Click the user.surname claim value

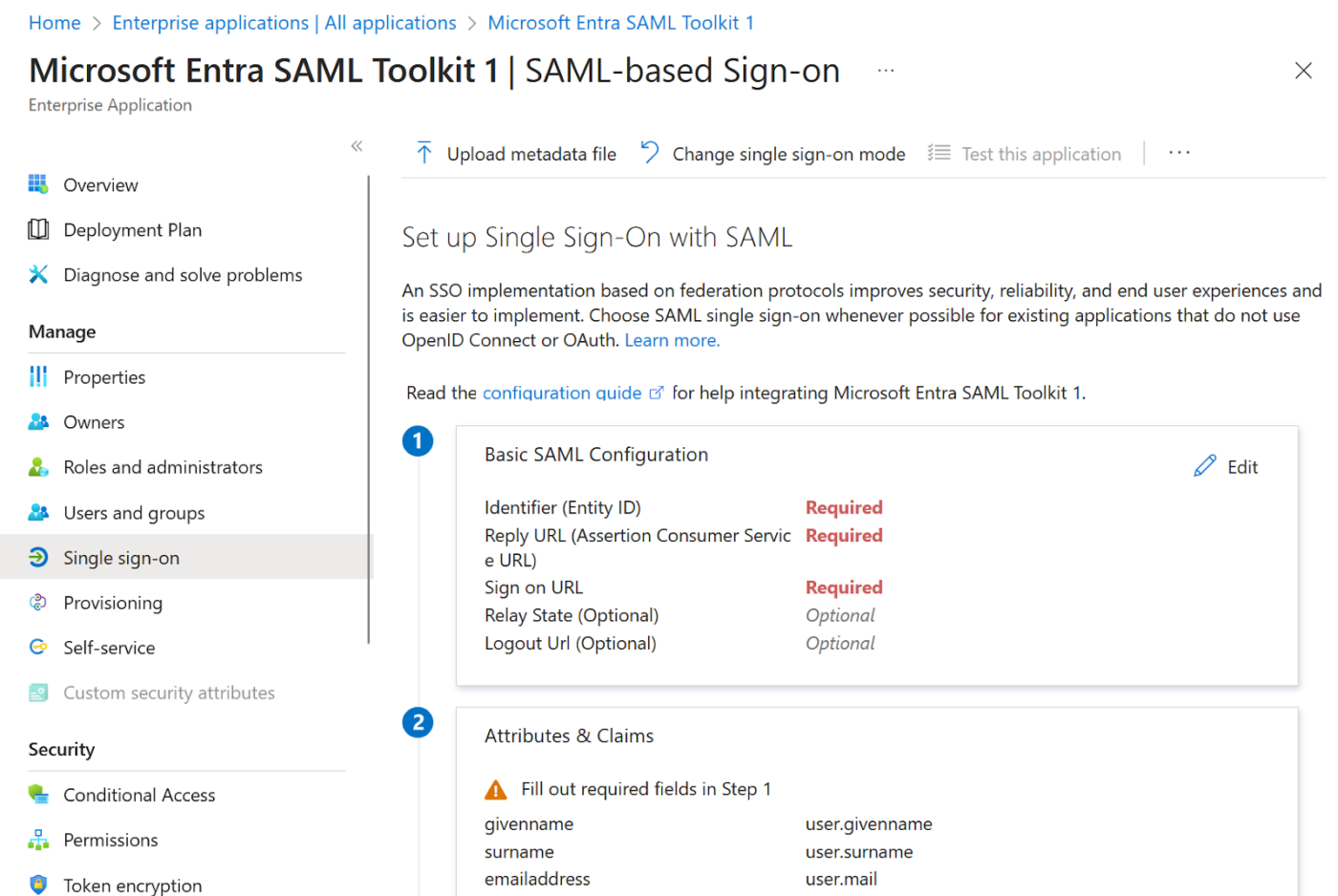pos(859,851)
